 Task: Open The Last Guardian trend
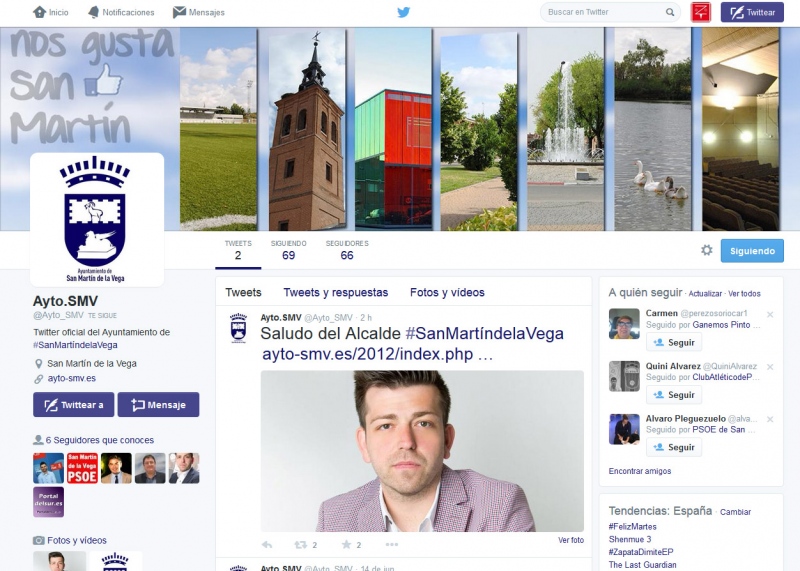pos(642,565)
